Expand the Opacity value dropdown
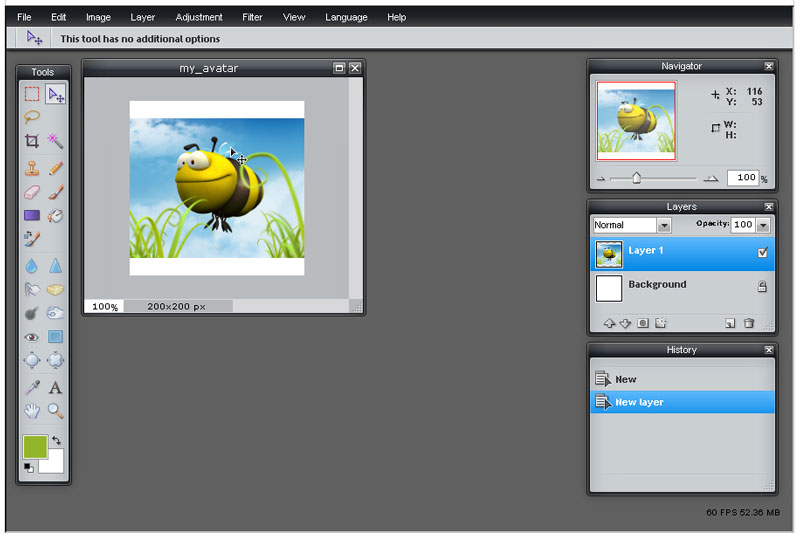 pyautogui.click(x=763, y=225)
